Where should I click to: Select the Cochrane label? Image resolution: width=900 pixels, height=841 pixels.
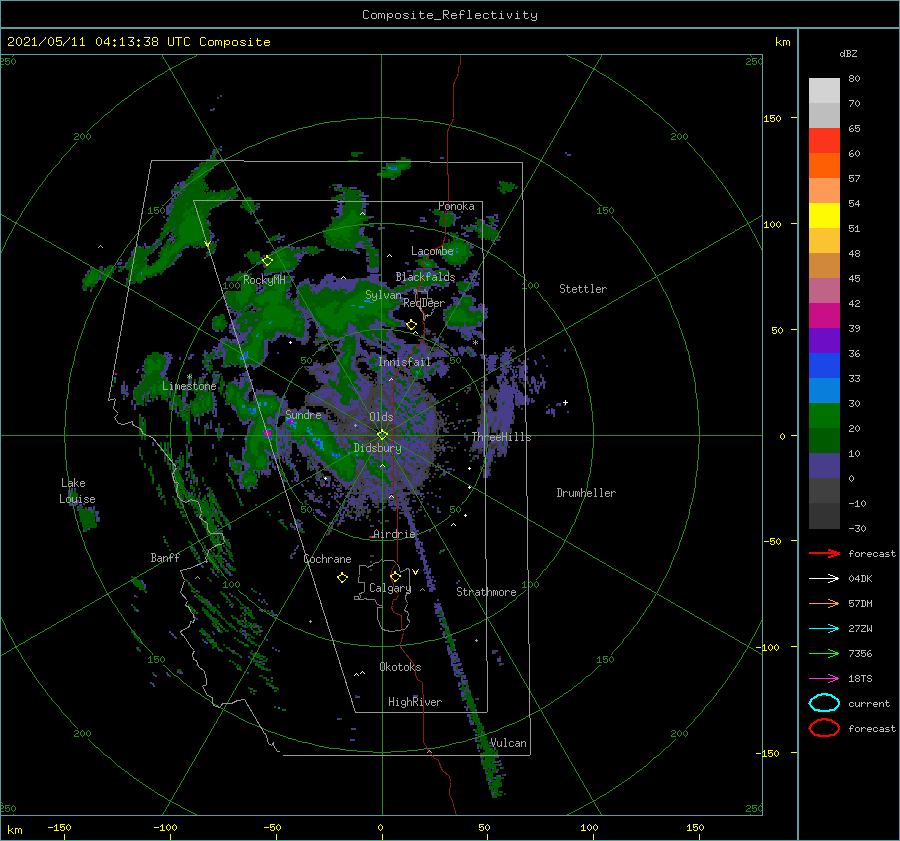coord(327,559)
